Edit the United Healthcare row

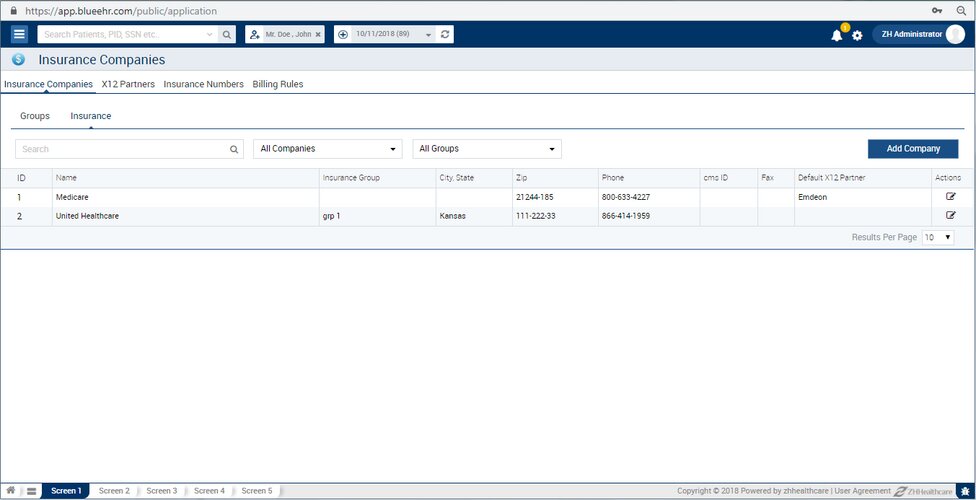[x=950, y=215]
